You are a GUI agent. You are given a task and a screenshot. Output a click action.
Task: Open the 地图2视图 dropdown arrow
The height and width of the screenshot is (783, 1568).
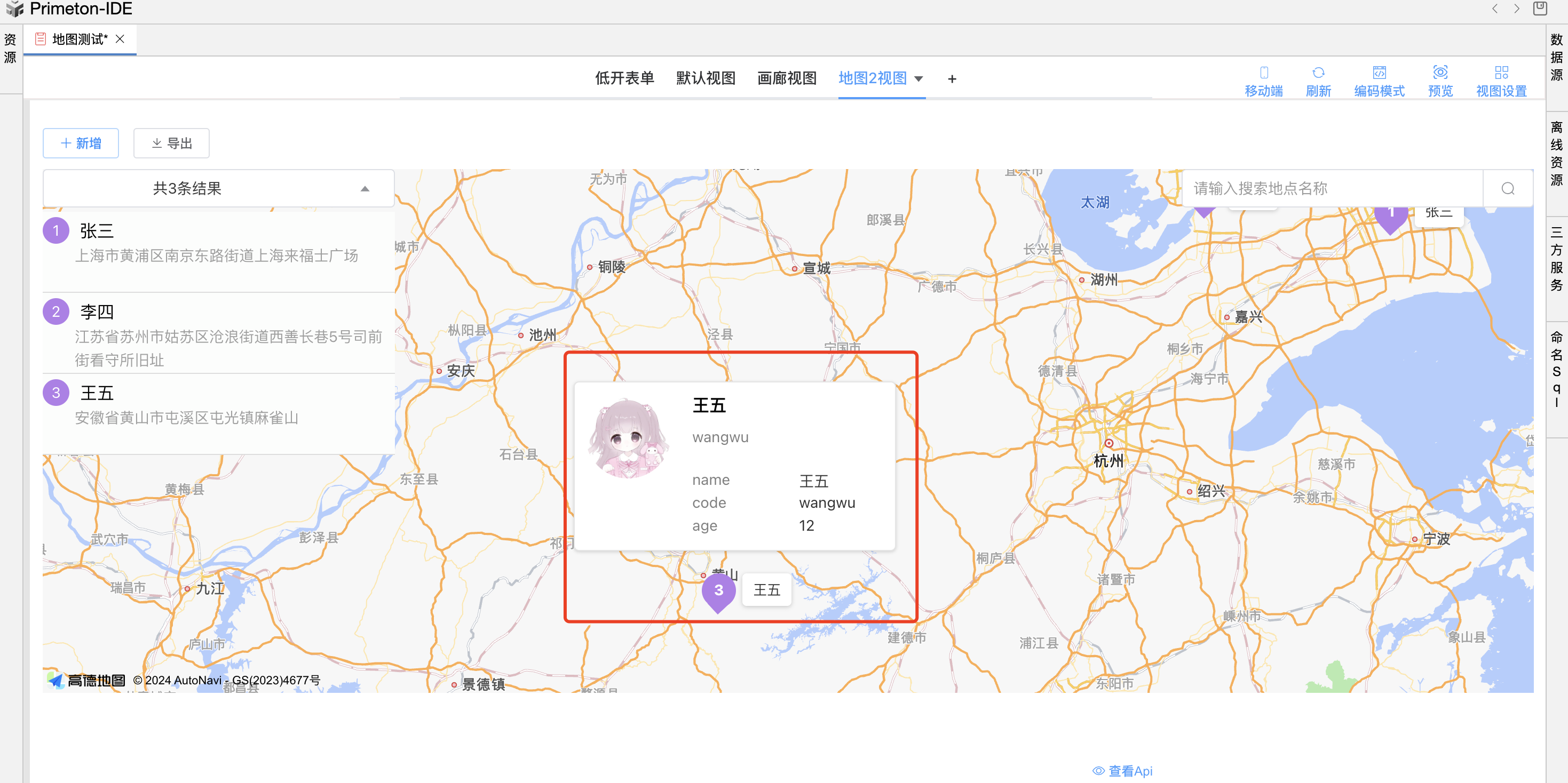(x=918, y=78)
